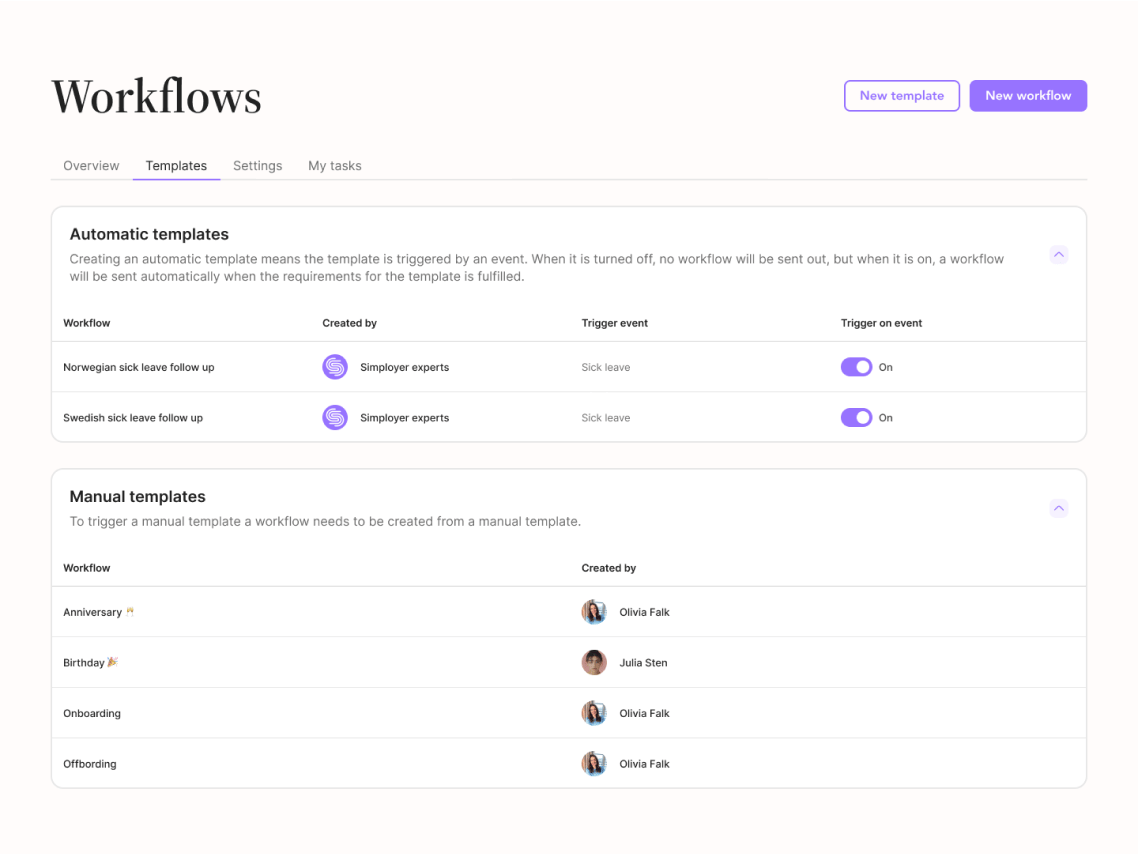
Task: Collapse the Automatic templates section
Action: tap(1058, 255)
